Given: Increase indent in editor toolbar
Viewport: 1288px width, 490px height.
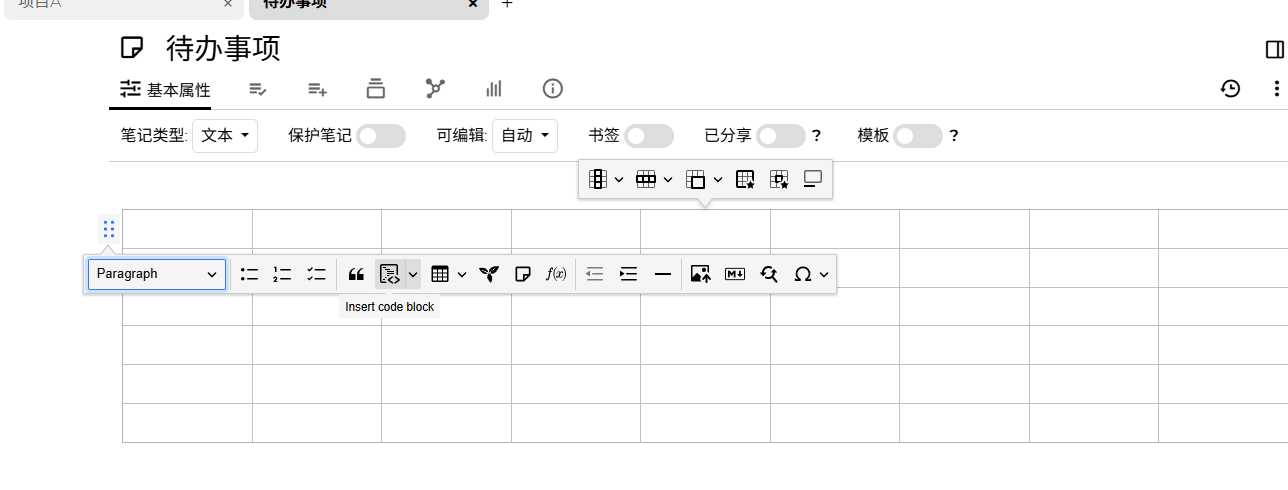Looking at the screenshot, I should 628,274.
